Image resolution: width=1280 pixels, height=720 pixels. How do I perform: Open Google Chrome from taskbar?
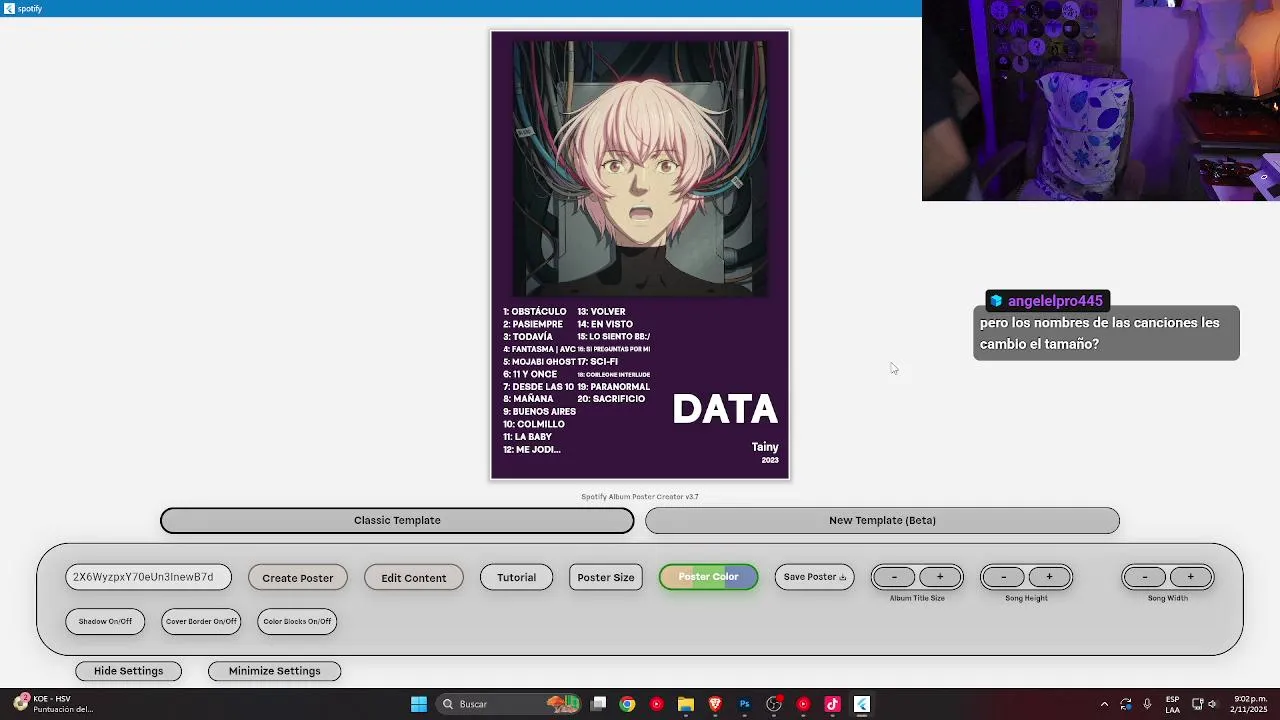627,704
